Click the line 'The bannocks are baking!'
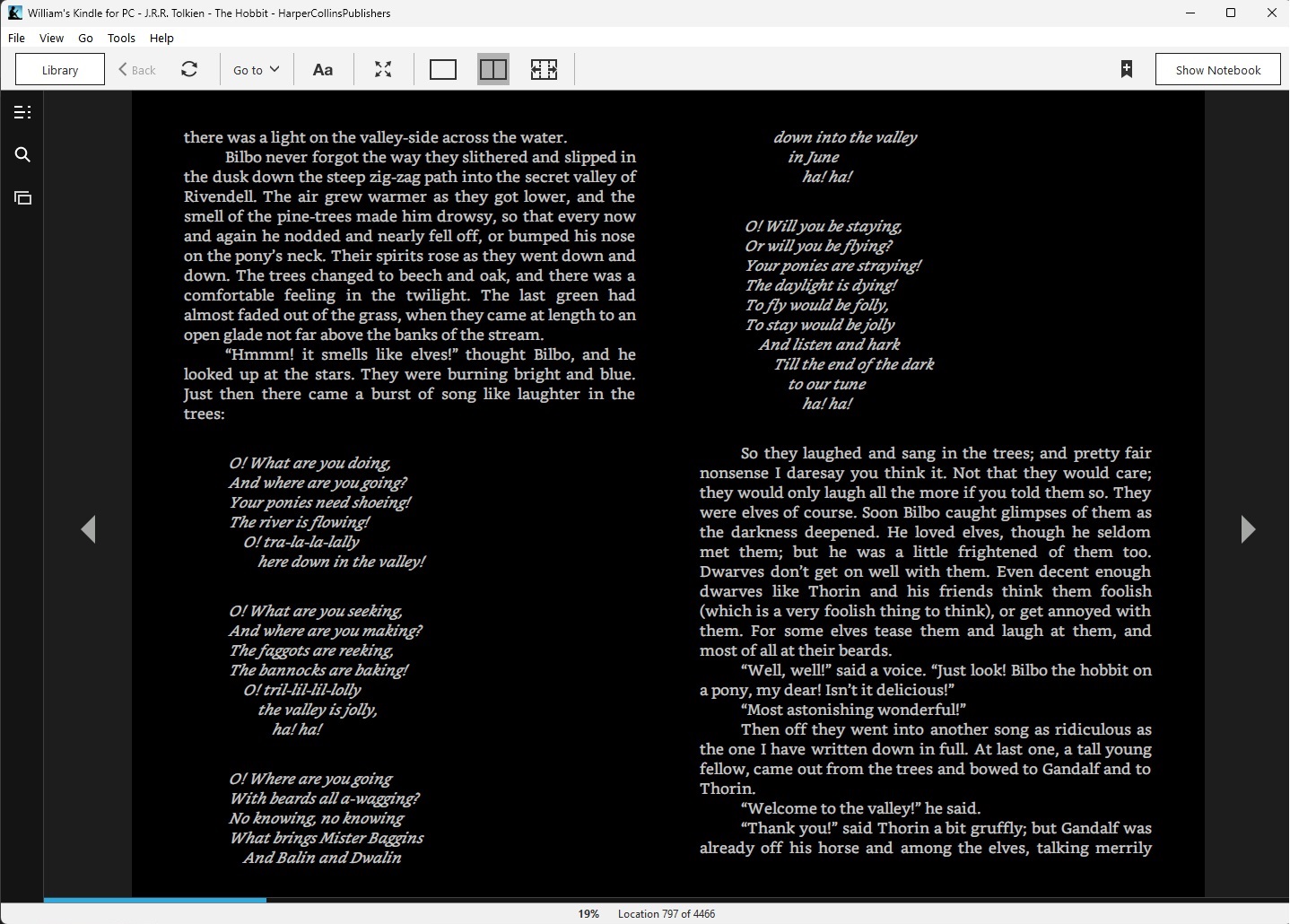The image size is (1290, 924). tap(318, 670)
